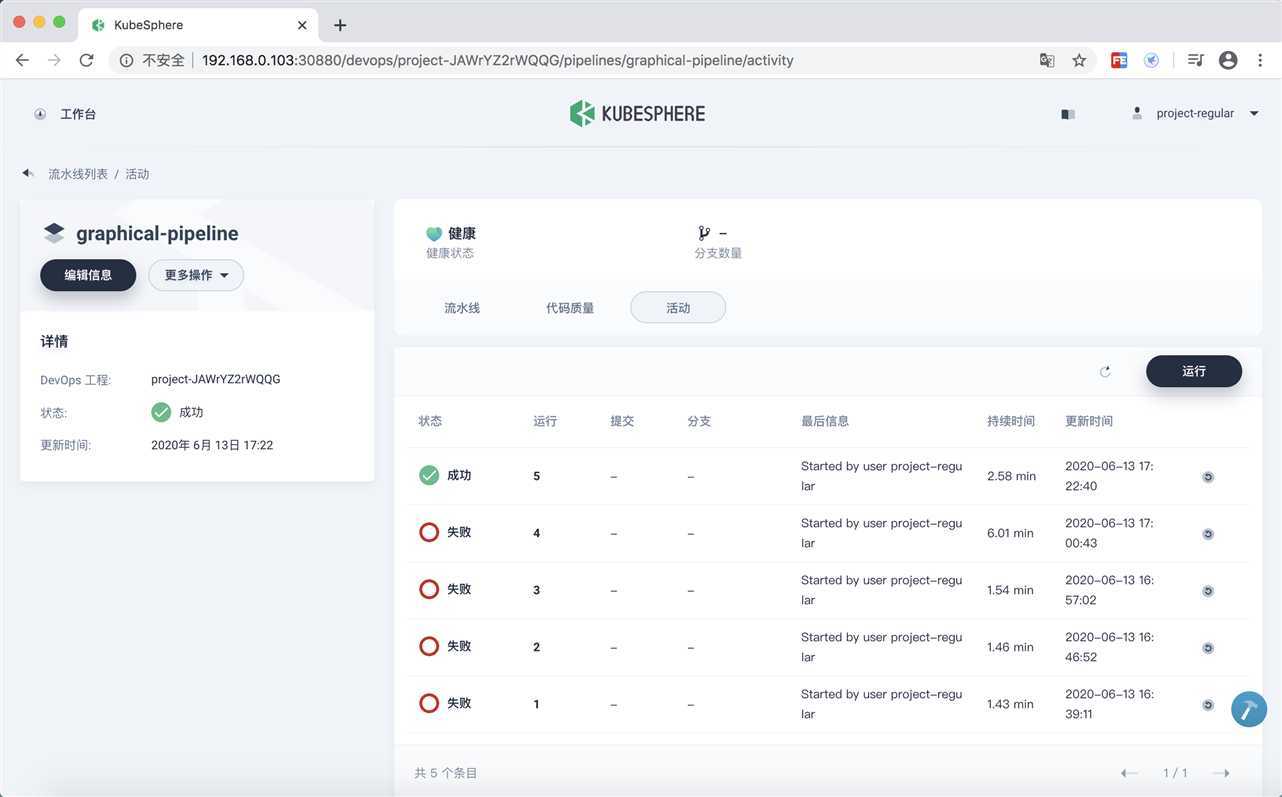Screen dimensions: 1282x797
Task: Click the 1.43 min duration cell
Action: click(1011, 704)
